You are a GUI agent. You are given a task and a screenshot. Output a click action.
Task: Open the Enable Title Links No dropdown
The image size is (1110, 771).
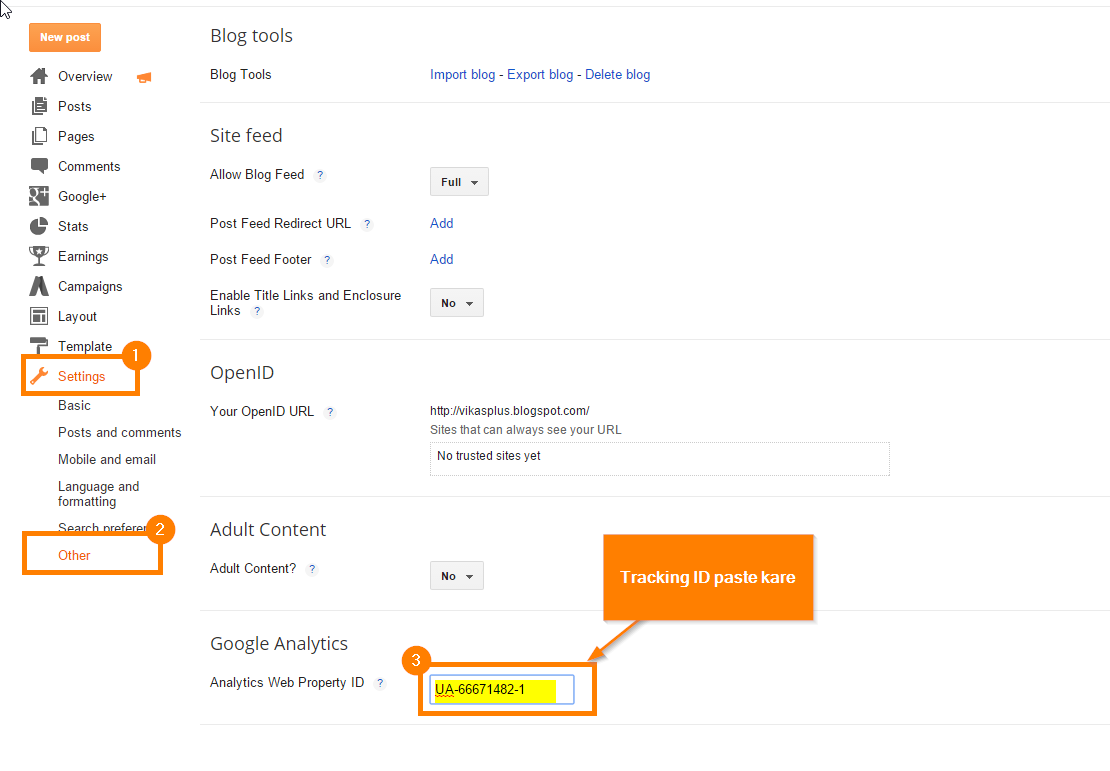[x=457, y=303]
